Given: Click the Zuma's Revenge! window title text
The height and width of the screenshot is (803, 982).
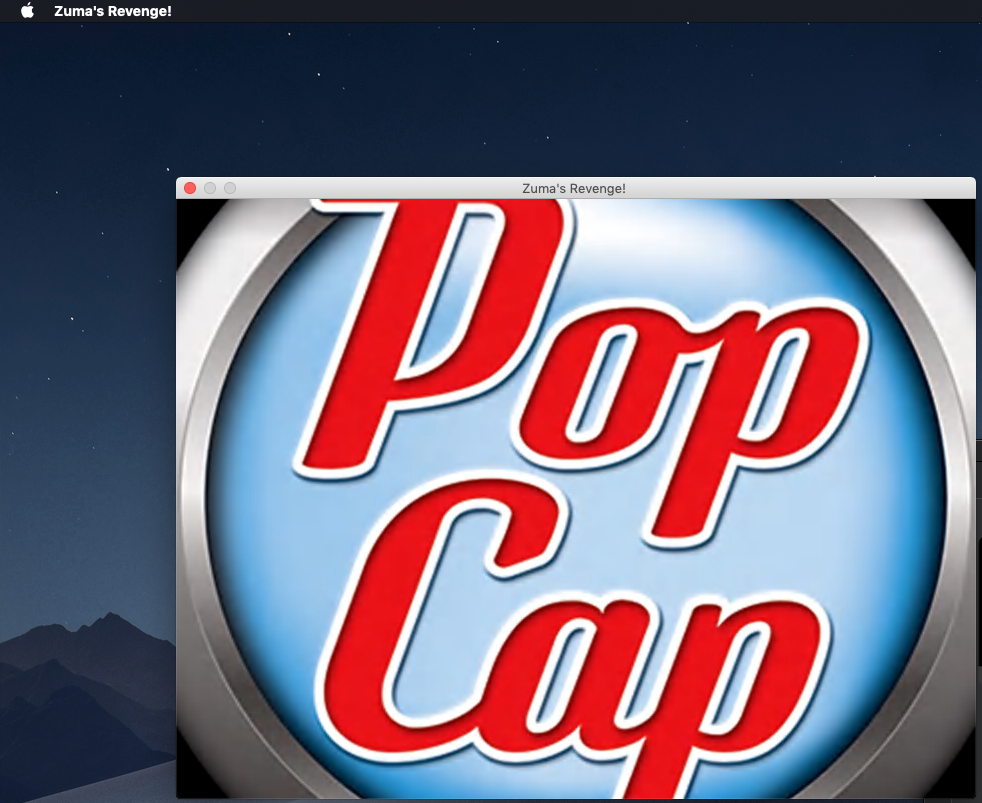Looking at the screenshot, I should [574, 189].
